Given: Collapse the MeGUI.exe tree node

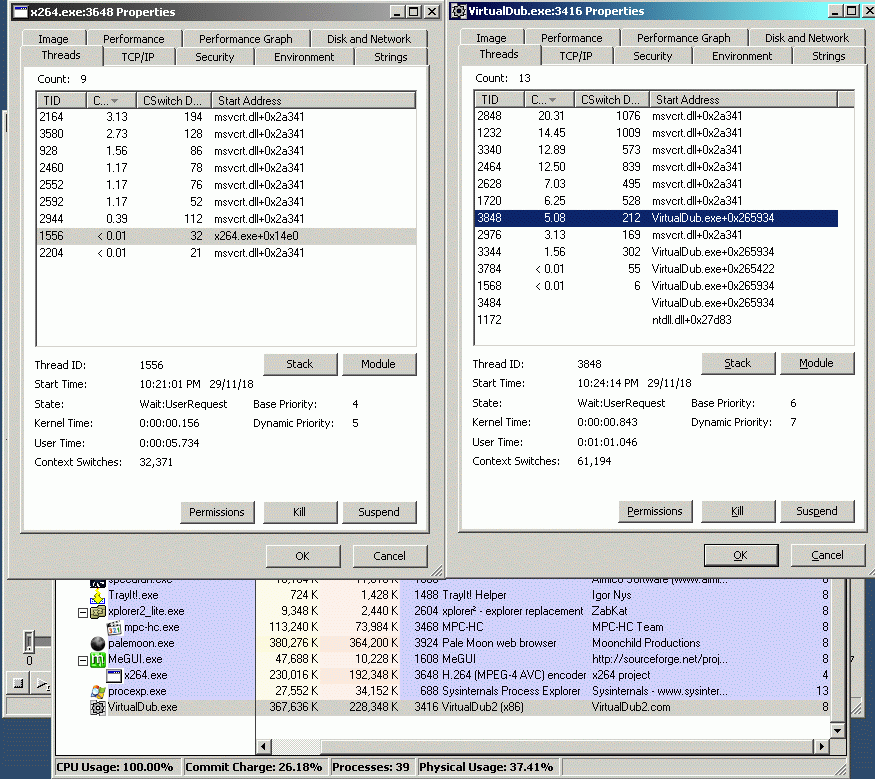Looking at the screenshot, I should tap(83, 661).
